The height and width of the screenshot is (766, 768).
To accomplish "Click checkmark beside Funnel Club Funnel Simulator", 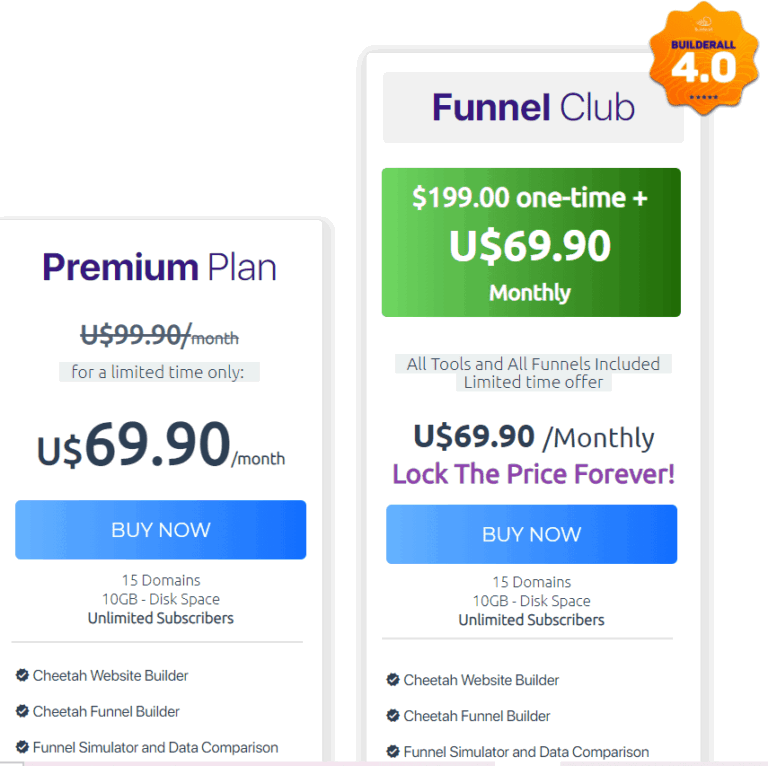I will [393, 751].
